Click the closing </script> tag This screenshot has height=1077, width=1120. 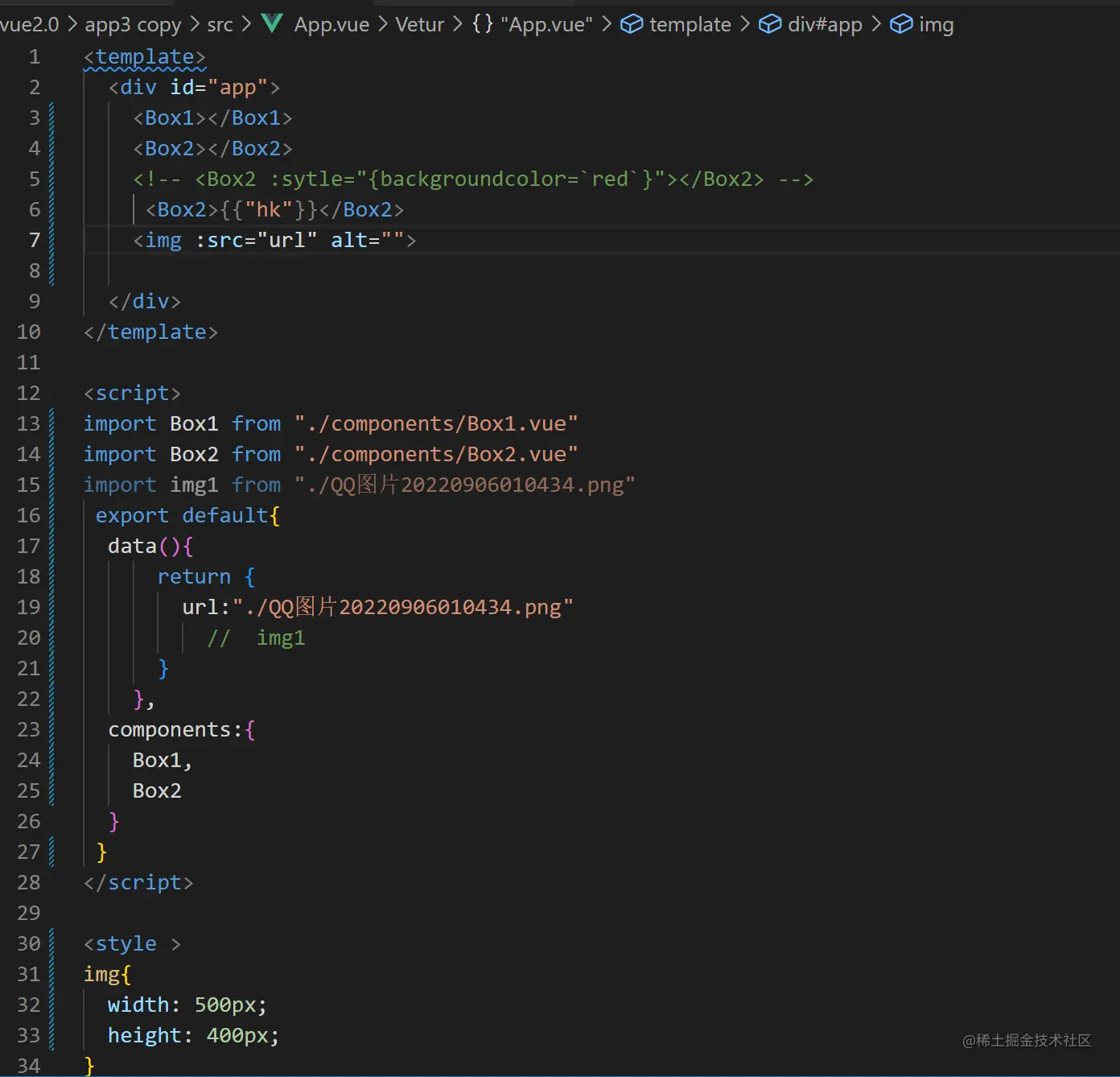pyautogui.click(x=138, y=883)
